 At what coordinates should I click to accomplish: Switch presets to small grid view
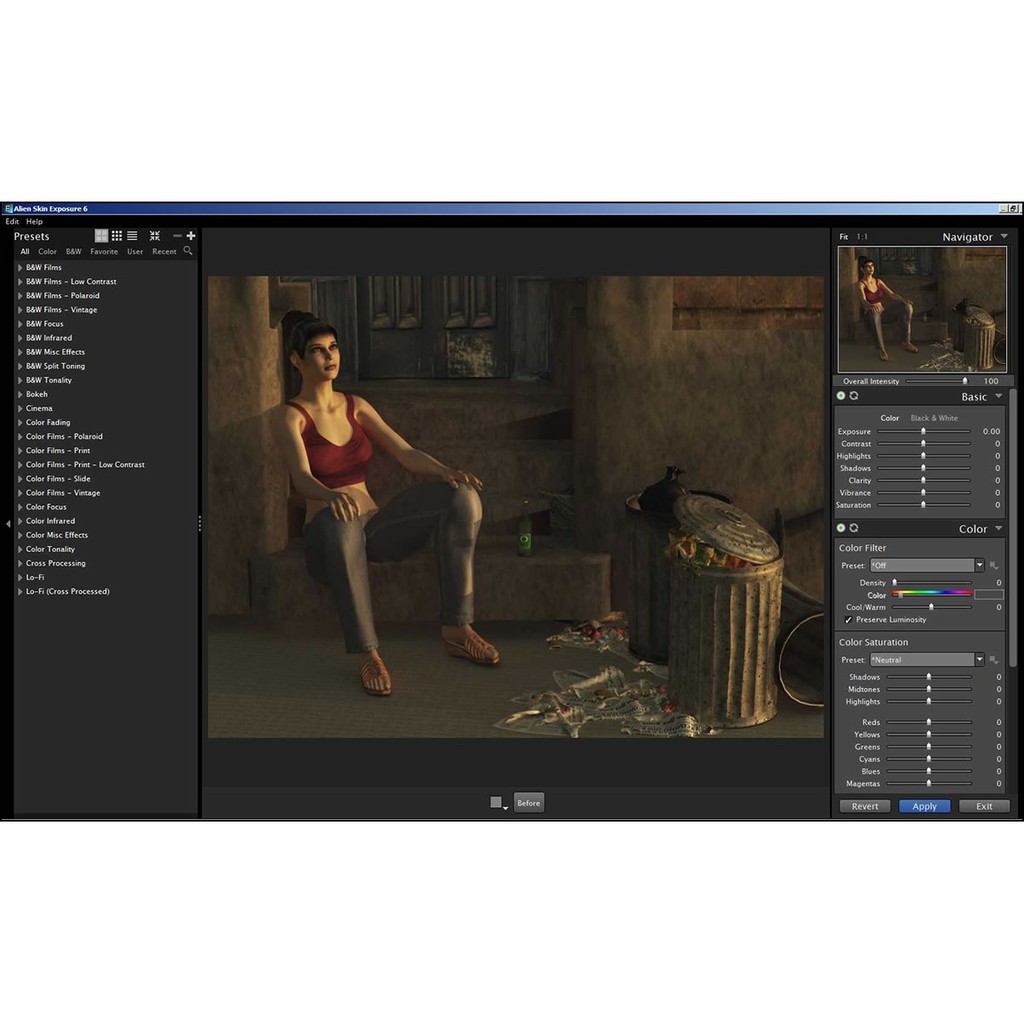[x=117, y=236]
